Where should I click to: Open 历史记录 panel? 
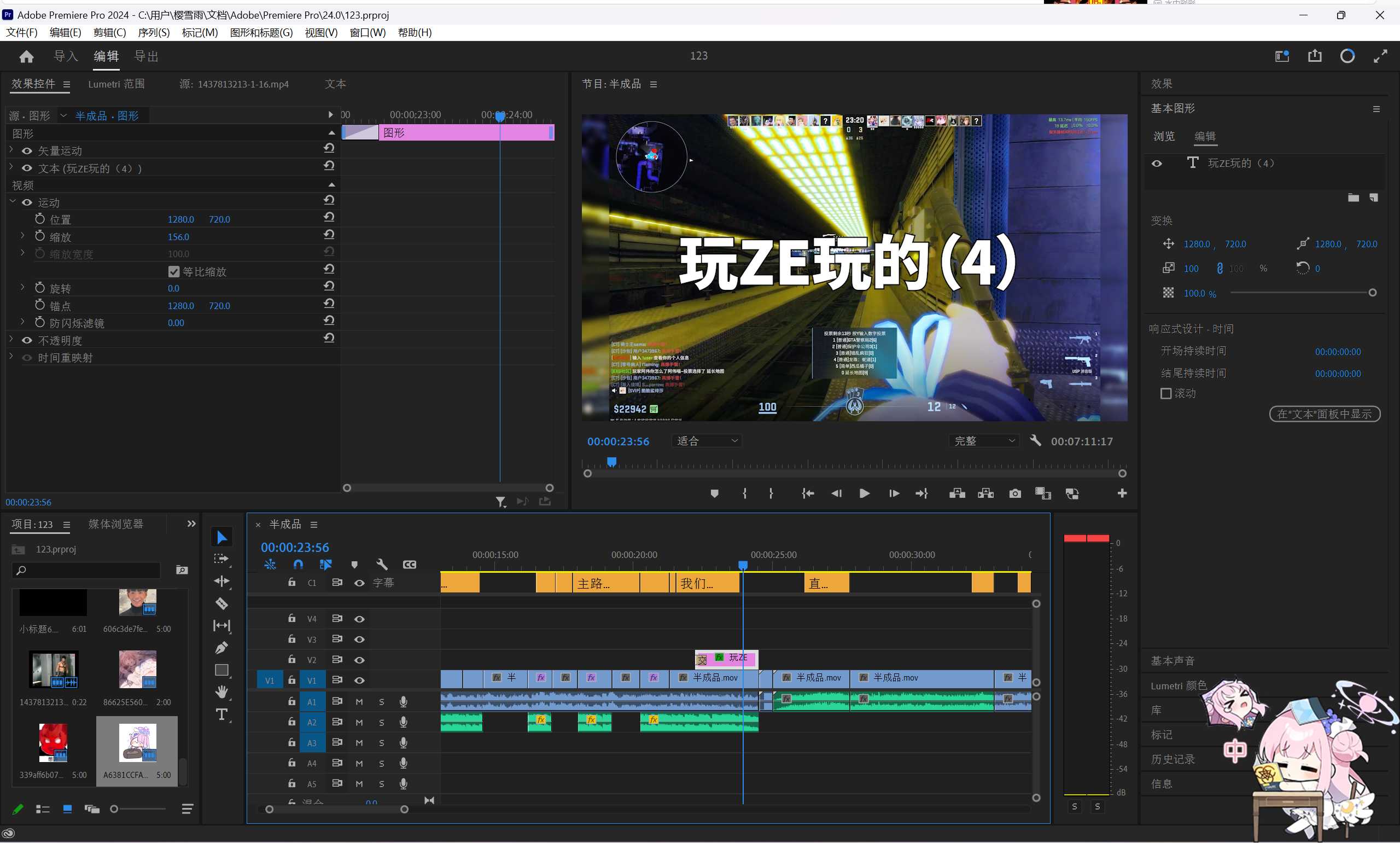(x=1173, y=759)
